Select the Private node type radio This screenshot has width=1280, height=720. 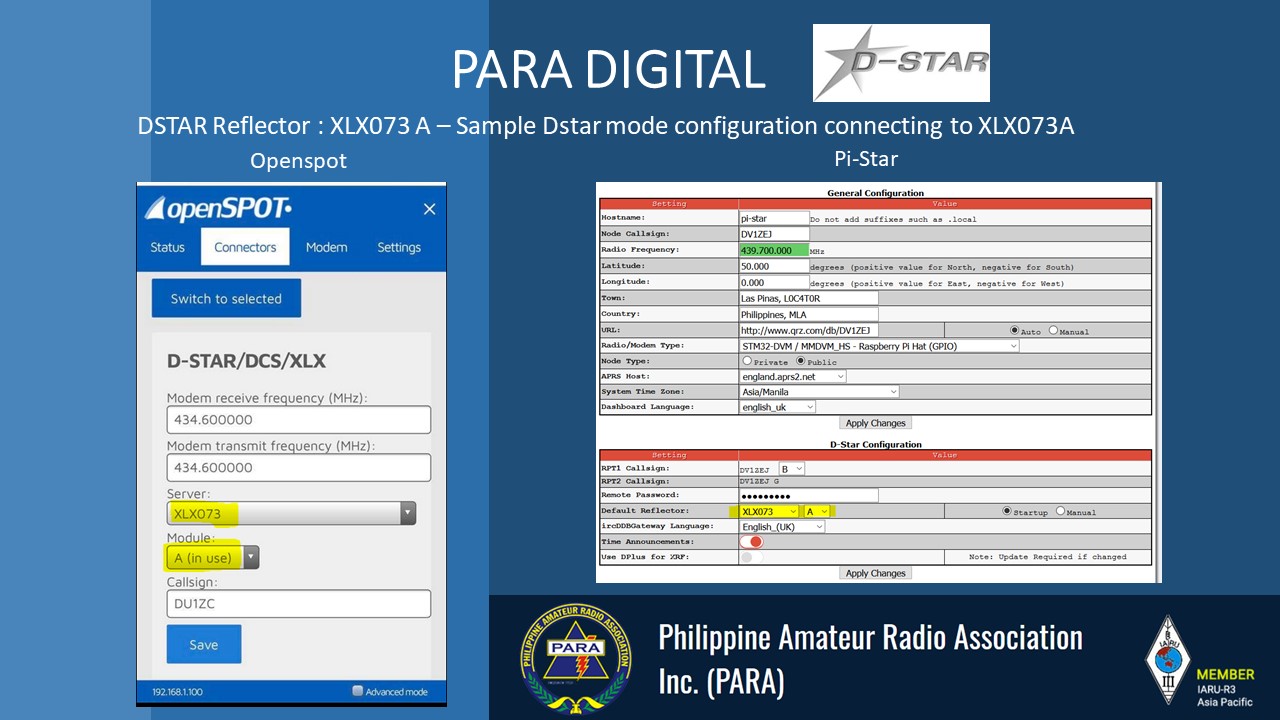747,361
